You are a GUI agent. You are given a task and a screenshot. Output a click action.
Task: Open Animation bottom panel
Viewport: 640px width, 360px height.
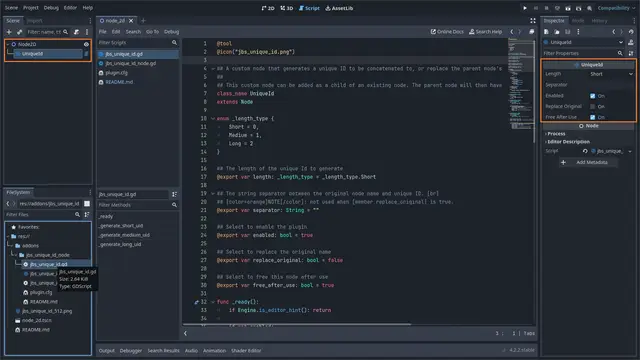[214, 351]
